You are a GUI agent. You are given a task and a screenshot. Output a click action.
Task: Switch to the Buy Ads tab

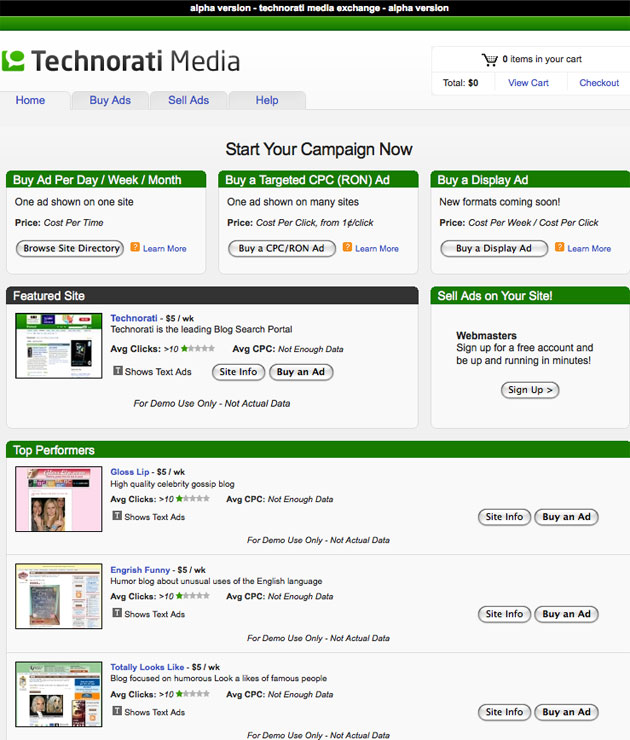pyautogui.click(x=110, y=100)
